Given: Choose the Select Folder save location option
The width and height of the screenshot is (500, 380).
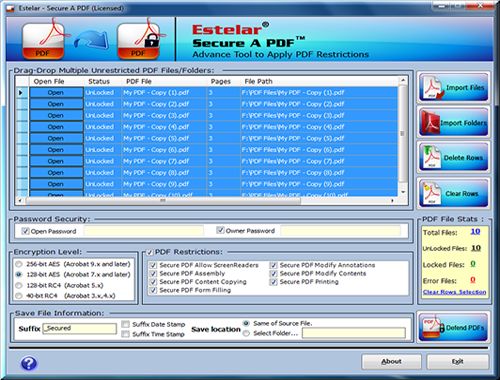Looking at the screenshot, I should 246,333.
